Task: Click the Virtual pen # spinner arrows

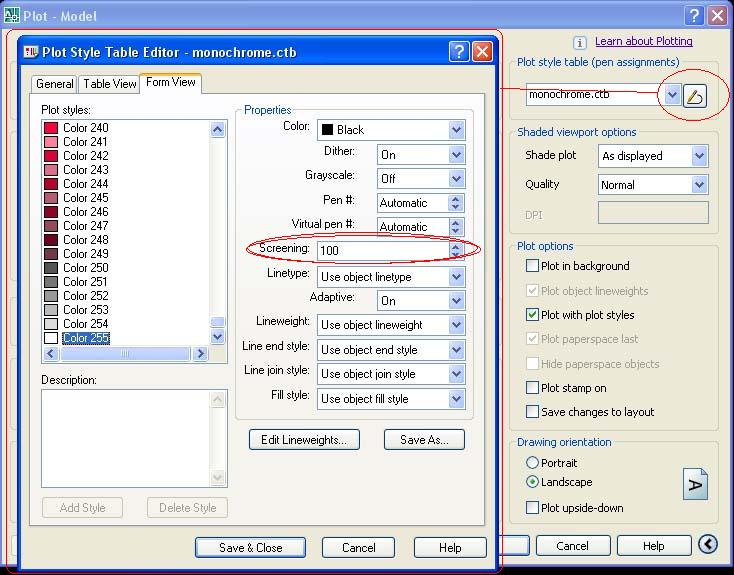Action: point(455,227)
